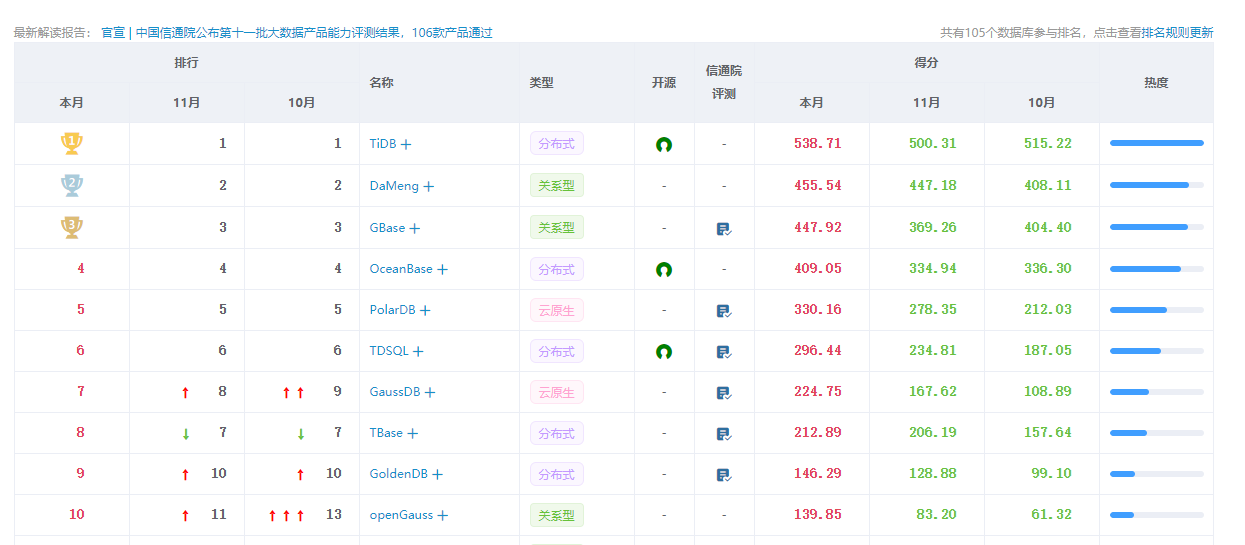
Task: Click GBase's October score 404.40
Action: point(1048,228)
